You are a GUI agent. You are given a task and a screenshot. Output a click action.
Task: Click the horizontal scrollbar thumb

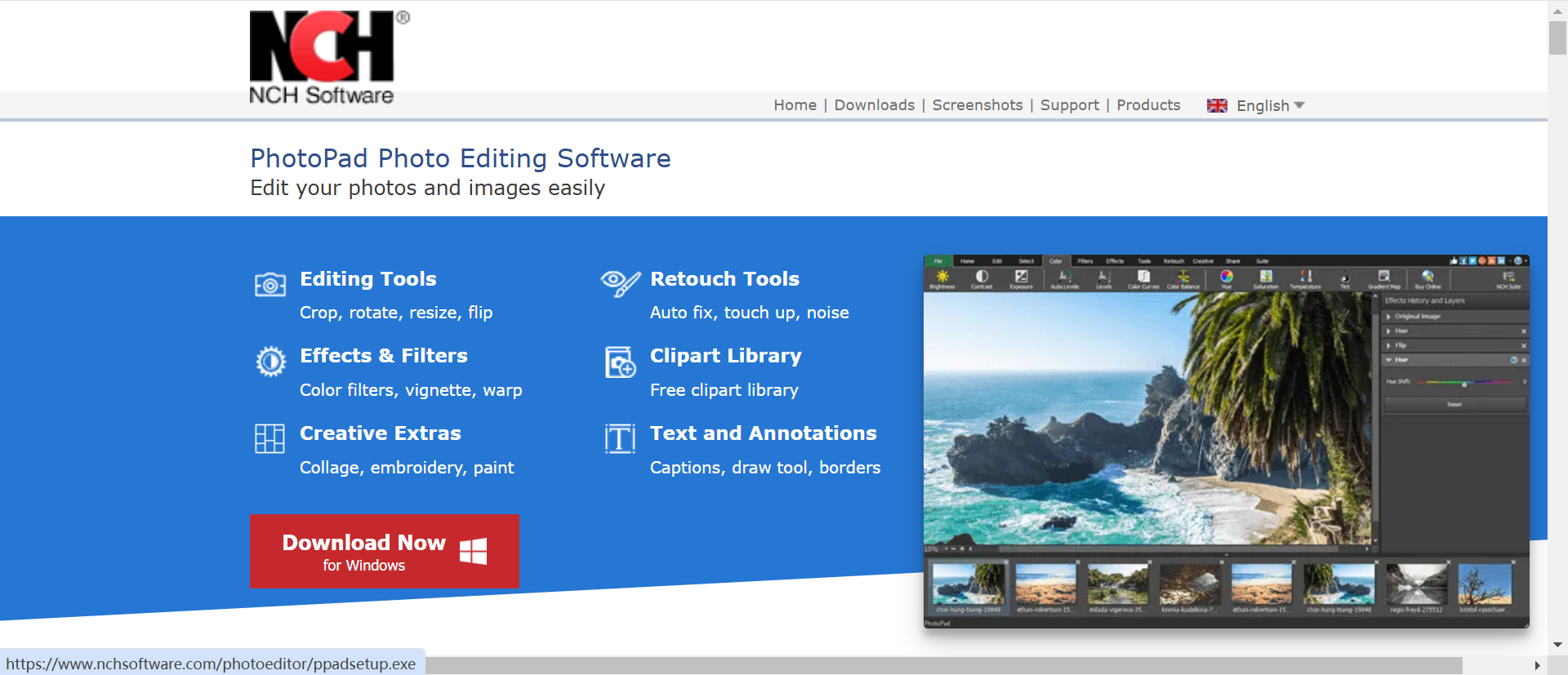[x=943, y=665]
